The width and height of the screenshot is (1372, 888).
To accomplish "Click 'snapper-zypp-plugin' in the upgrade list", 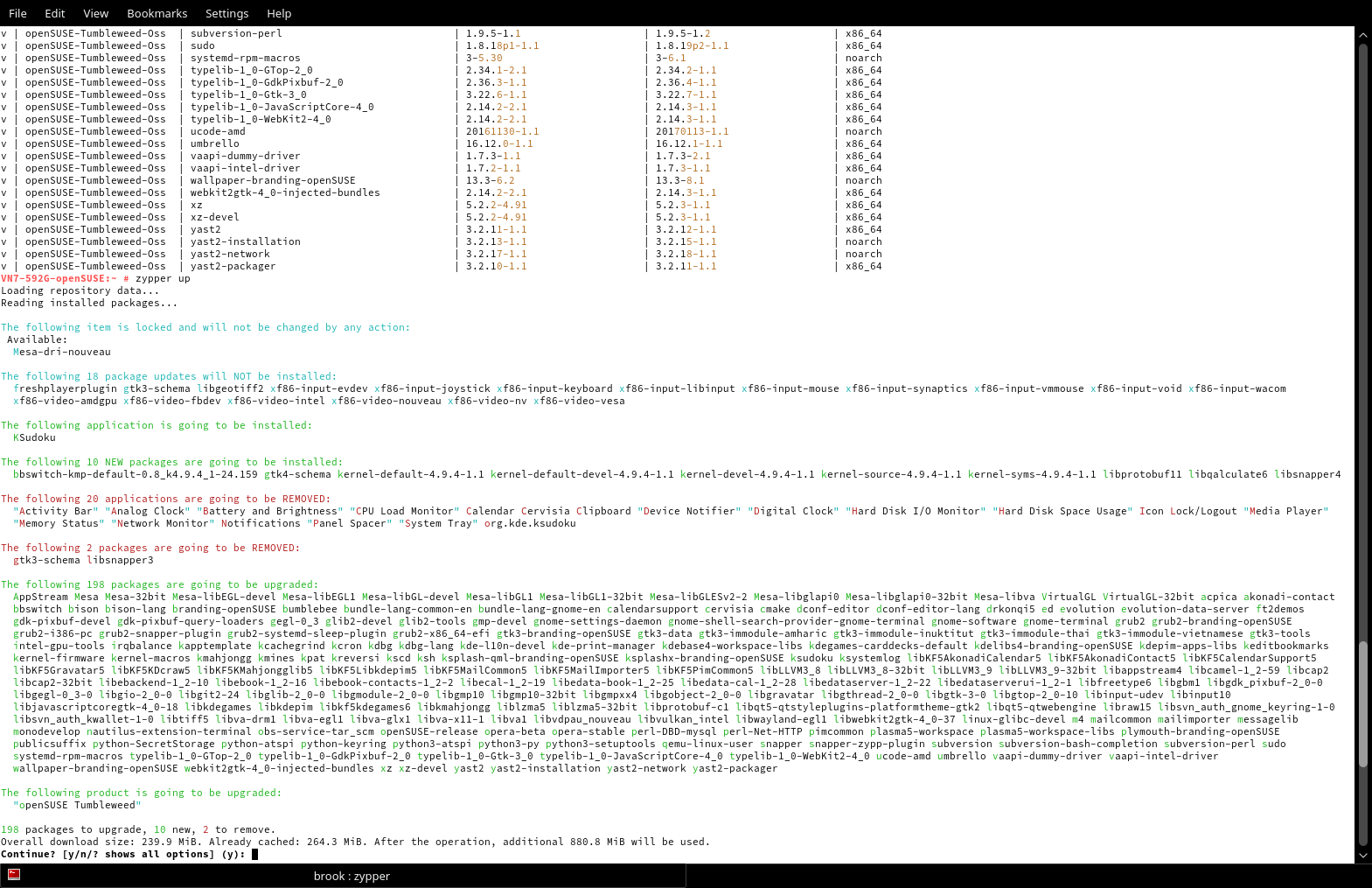I will click(x=867, y=744).
